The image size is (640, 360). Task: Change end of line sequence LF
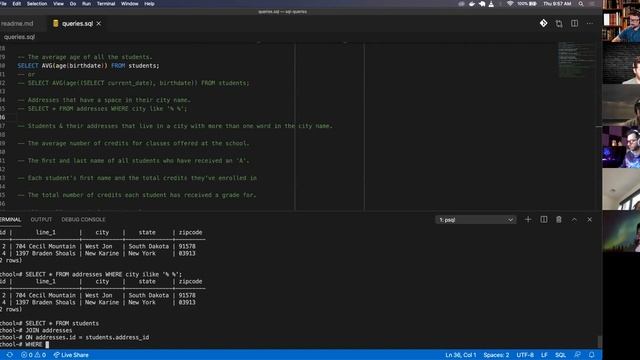[x=544, y=355]
